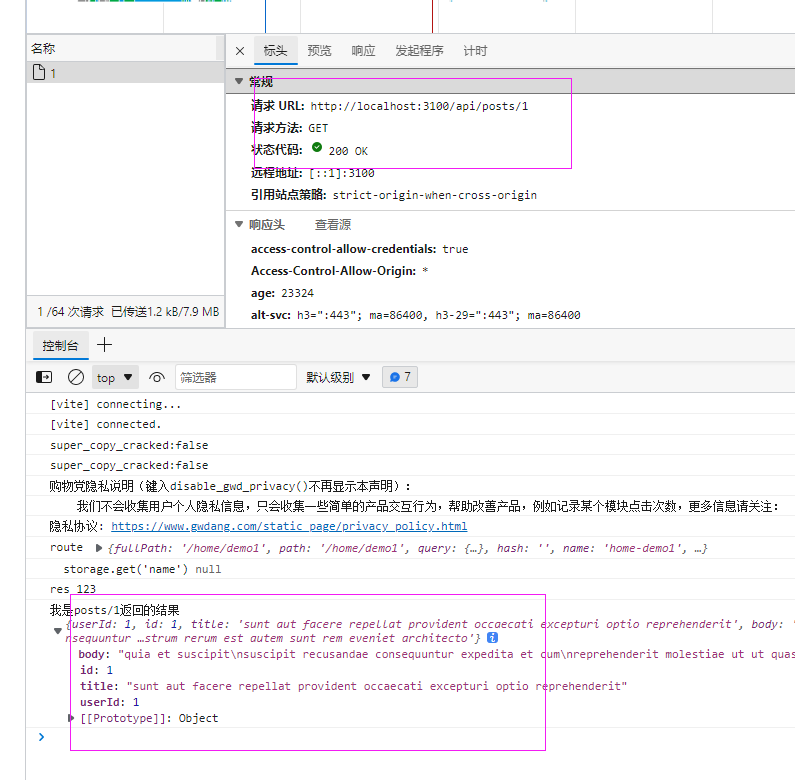Click the green status check icon
The image size is (795, 780).
[317, 148]
